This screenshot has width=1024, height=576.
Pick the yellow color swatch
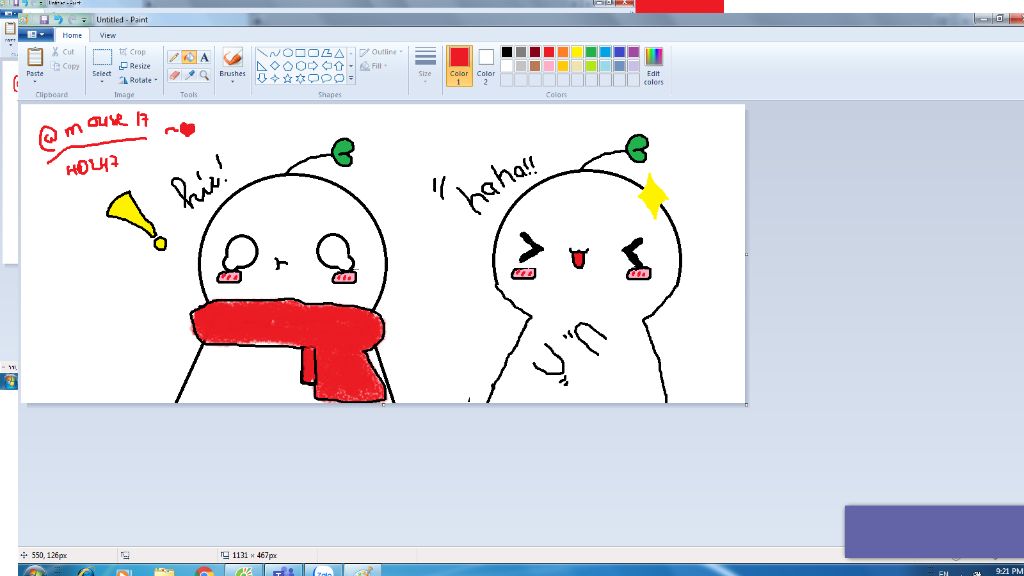pos(577,52)
